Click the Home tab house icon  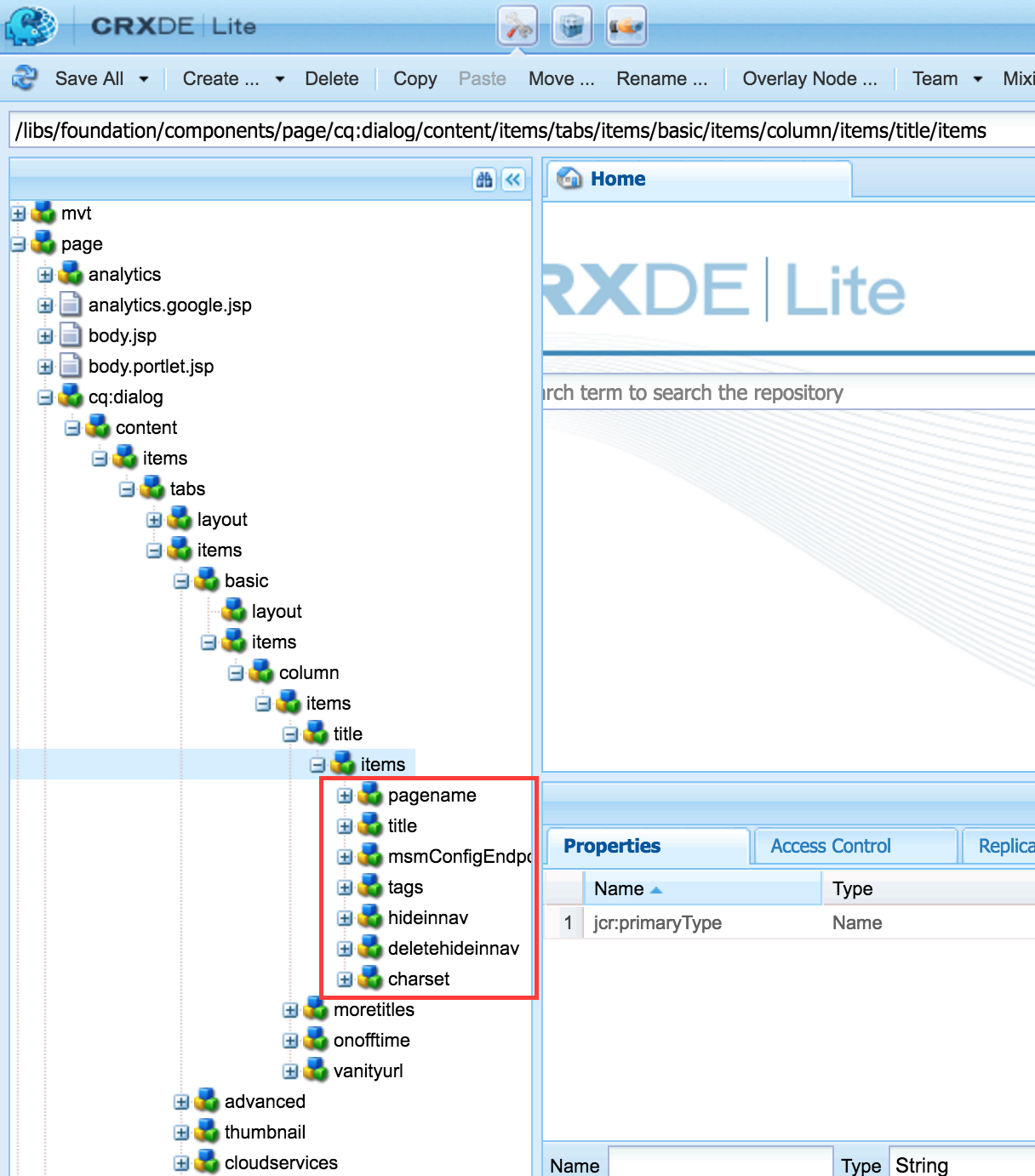pos(569,179)
